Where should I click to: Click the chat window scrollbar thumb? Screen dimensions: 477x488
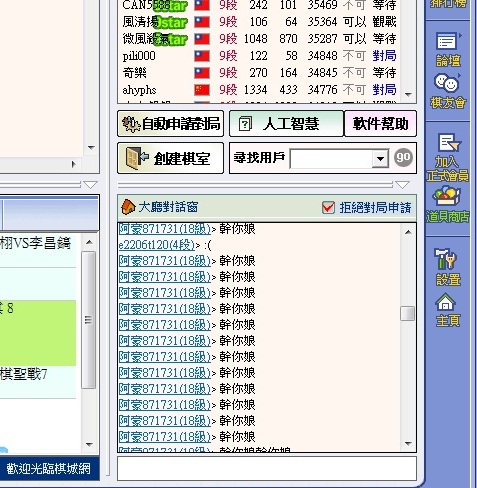(x=407, y=314)
